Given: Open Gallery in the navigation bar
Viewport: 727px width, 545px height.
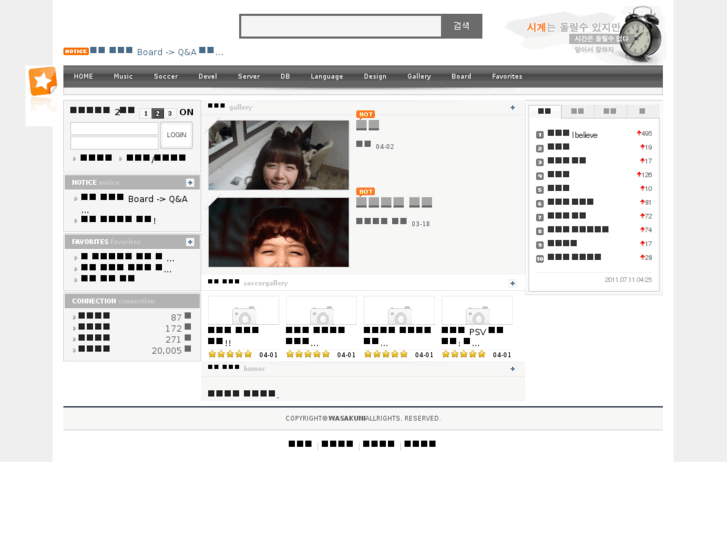Looking at the screenshot, I should [419, 77].
